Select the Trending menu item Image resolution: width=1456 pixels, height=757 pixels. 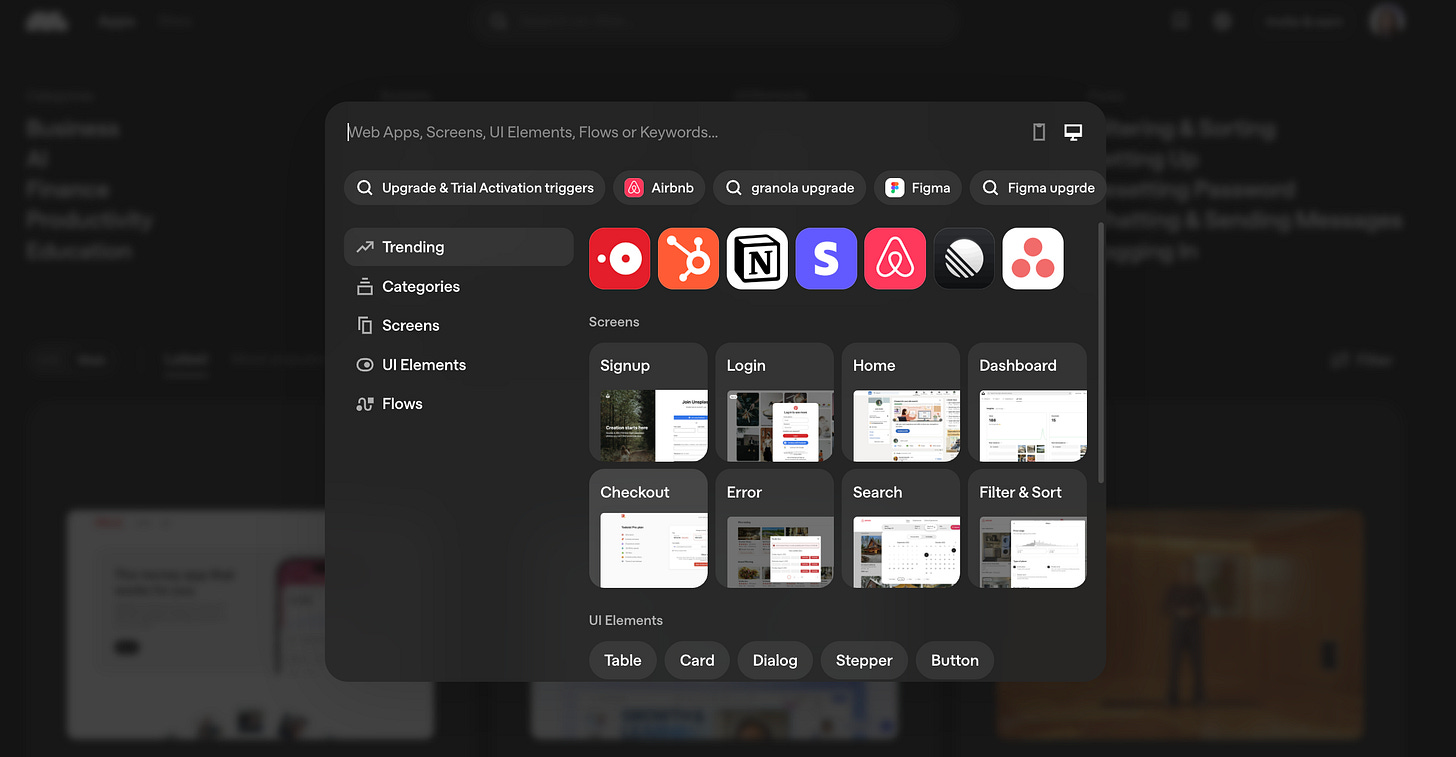click(x=459, y=247)
